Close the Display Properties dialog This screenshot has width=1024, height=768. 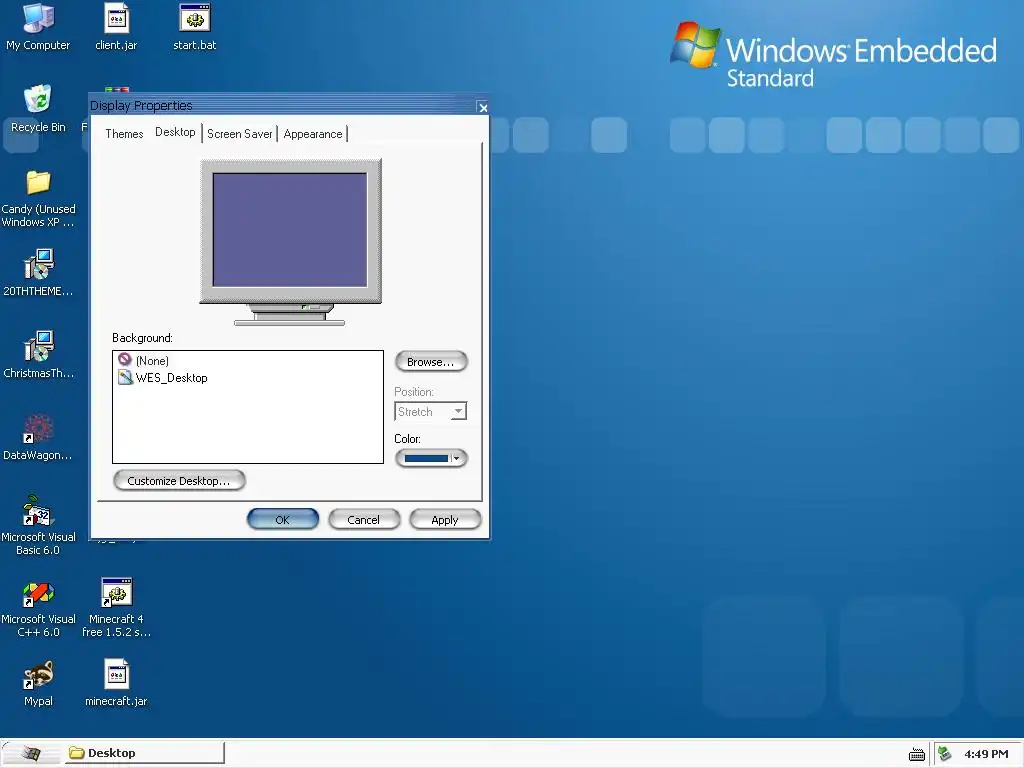pyautogui.click(x=483, y=108)
